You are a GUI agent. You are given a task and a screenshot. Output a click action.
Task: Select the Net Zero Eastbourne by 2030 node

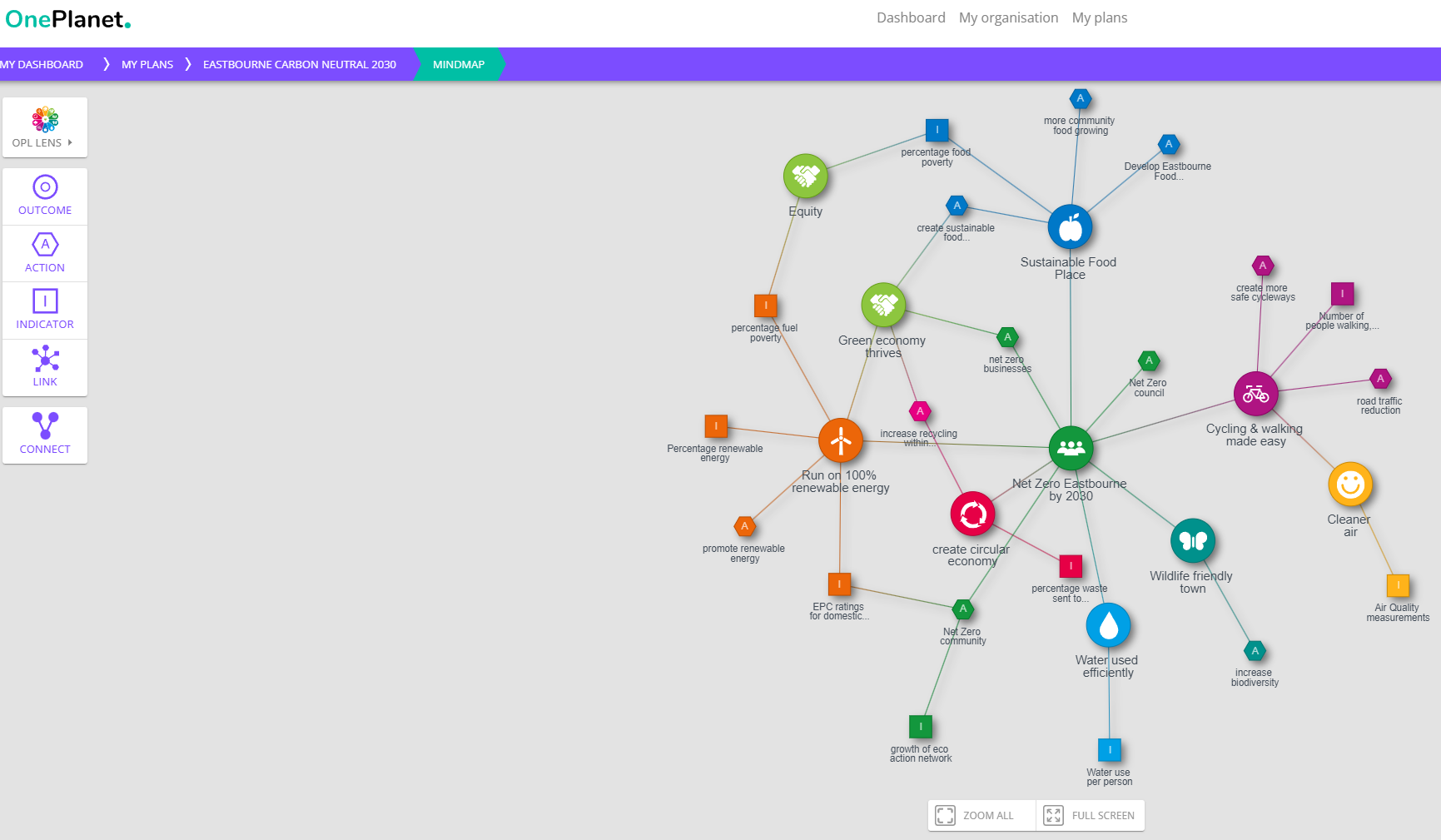click(x=1071, y=448)
